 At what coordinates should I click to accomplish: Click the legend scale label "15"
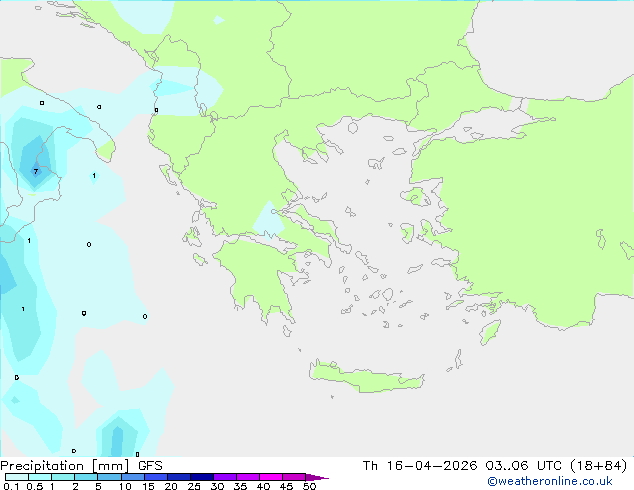coord(148,486)
